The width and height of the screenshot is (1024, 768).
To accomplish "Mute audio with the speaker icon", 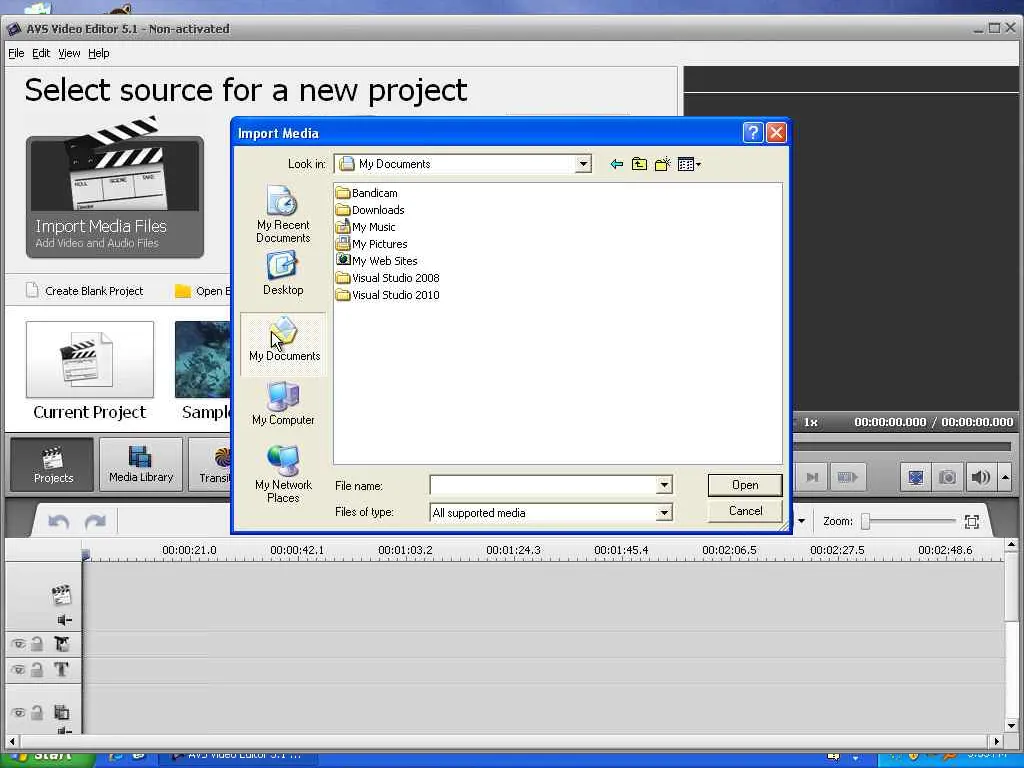I will (980, 477).
